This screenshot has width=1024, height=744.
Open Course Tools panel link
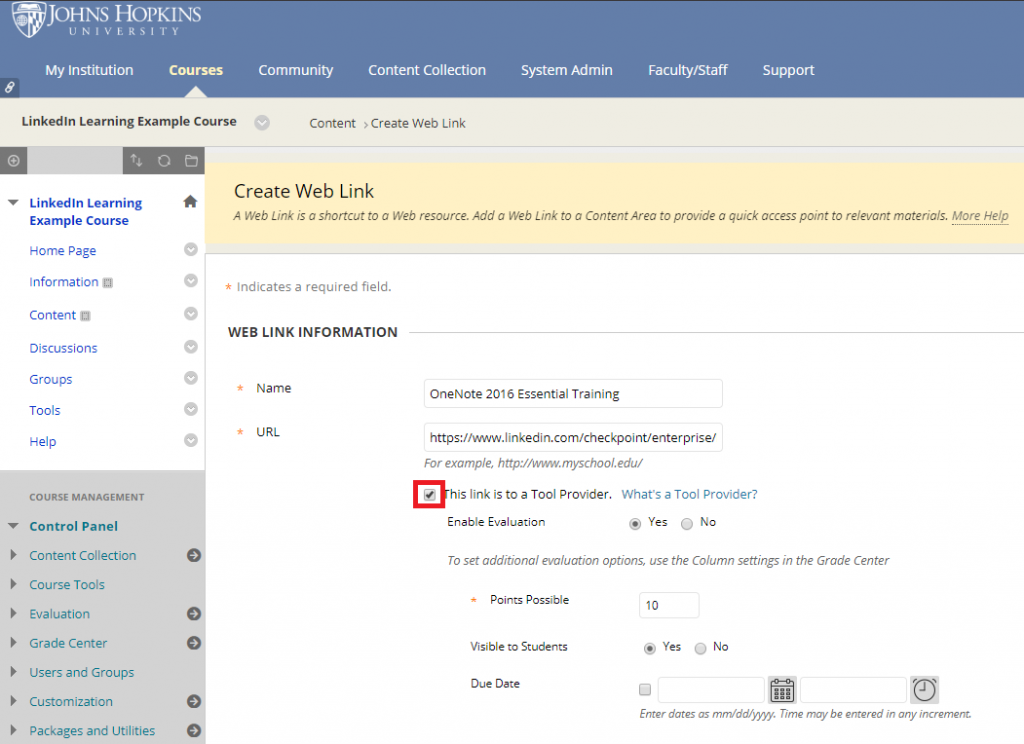(67, 585)
